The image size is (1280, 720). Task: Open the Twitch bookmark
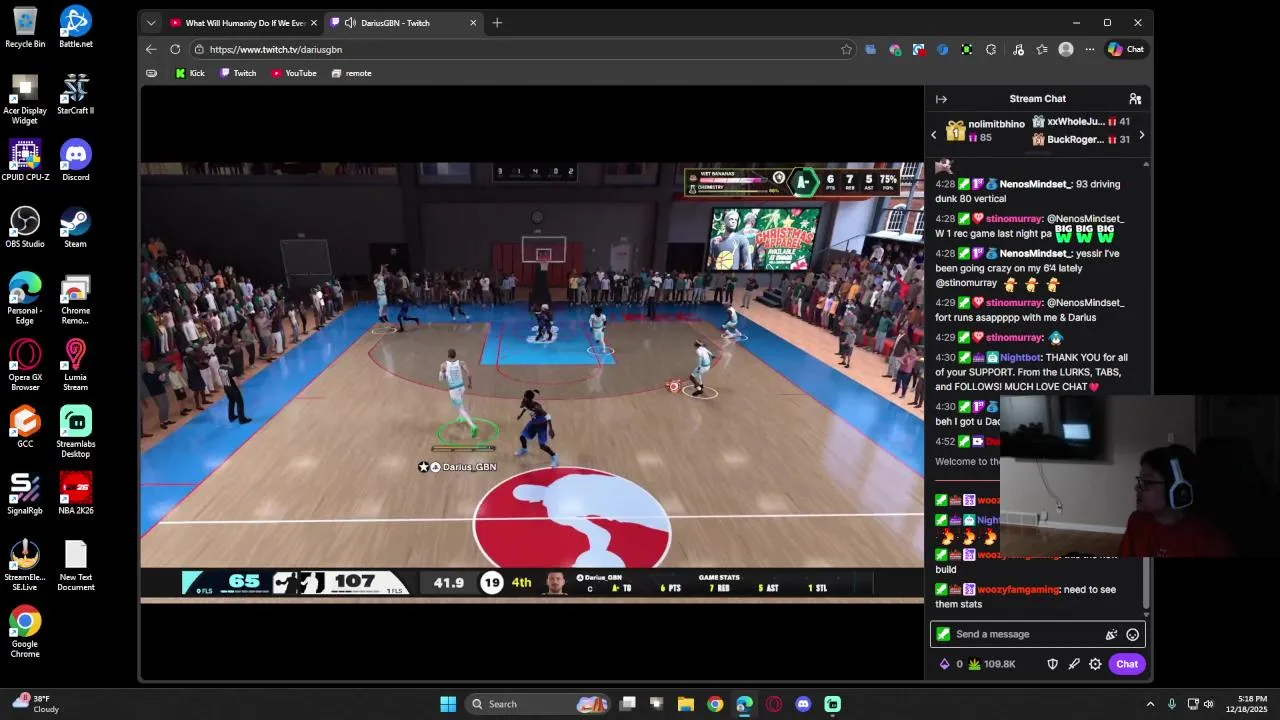click(x=238, y=73)
